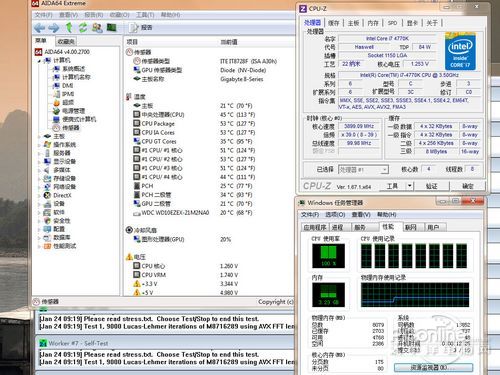
Task: Collapse the 计算机 tree node
Action: pos(39,61)
